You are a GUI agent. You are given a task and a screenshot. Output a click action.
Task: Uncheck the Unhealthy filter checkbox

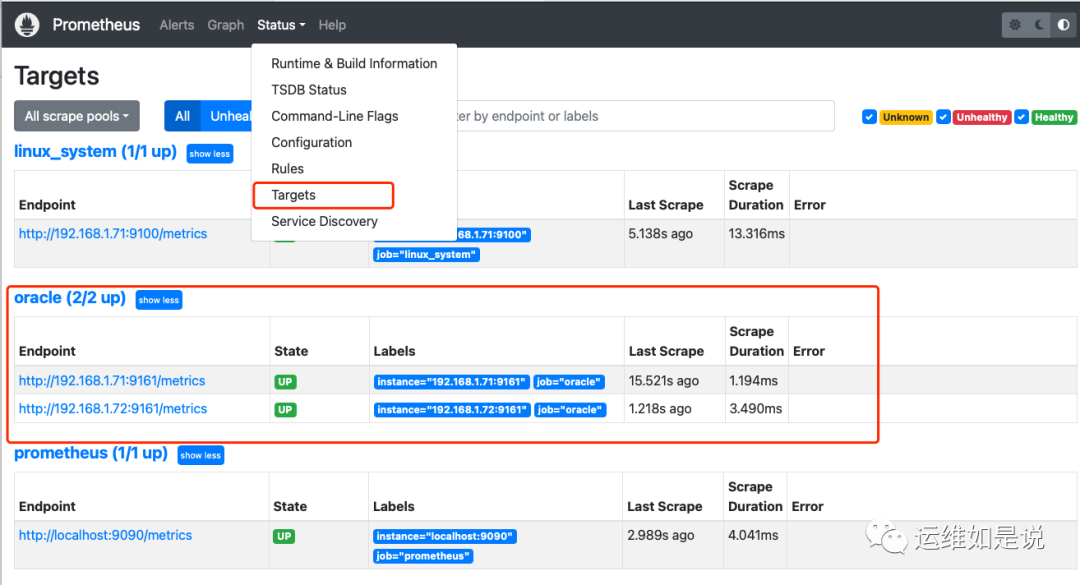point(943,117)
